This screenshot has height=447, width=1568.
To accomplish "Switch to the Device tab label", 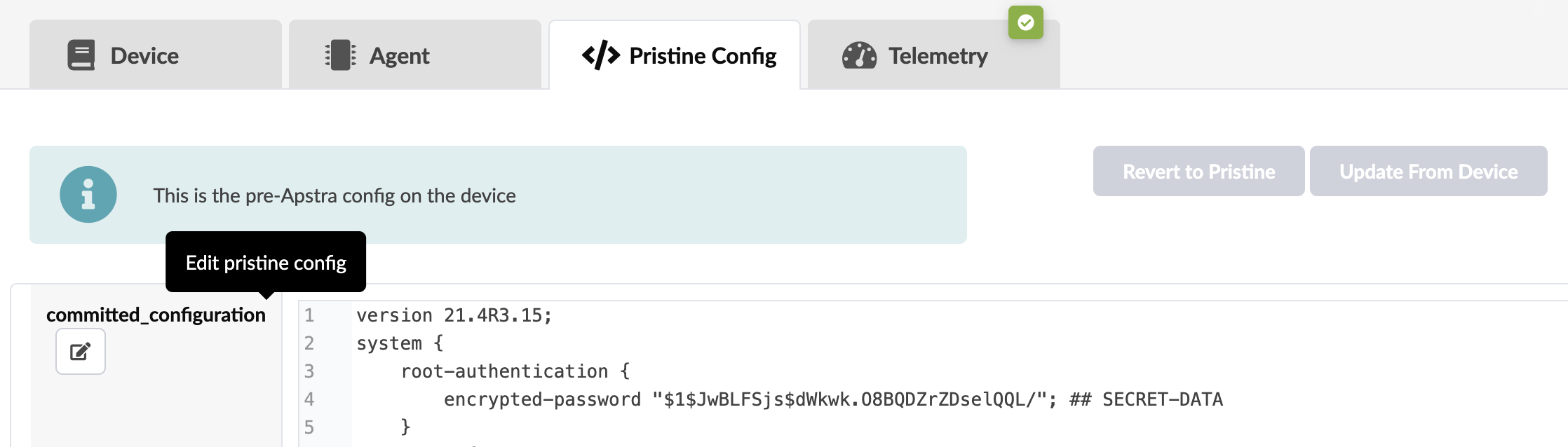I will (144, 56).
